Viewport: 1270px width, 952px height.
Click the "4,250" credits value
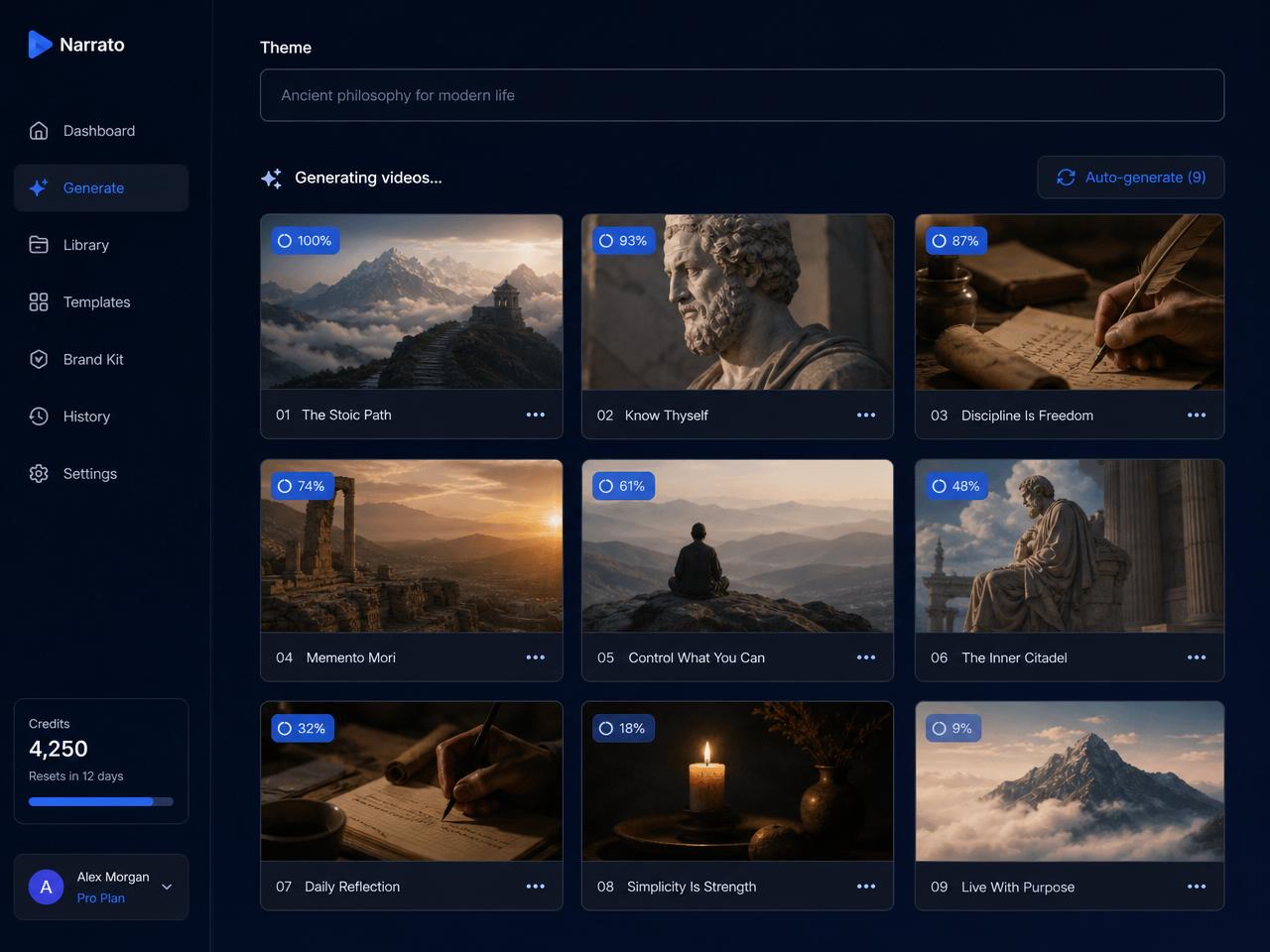click(59, 749)
